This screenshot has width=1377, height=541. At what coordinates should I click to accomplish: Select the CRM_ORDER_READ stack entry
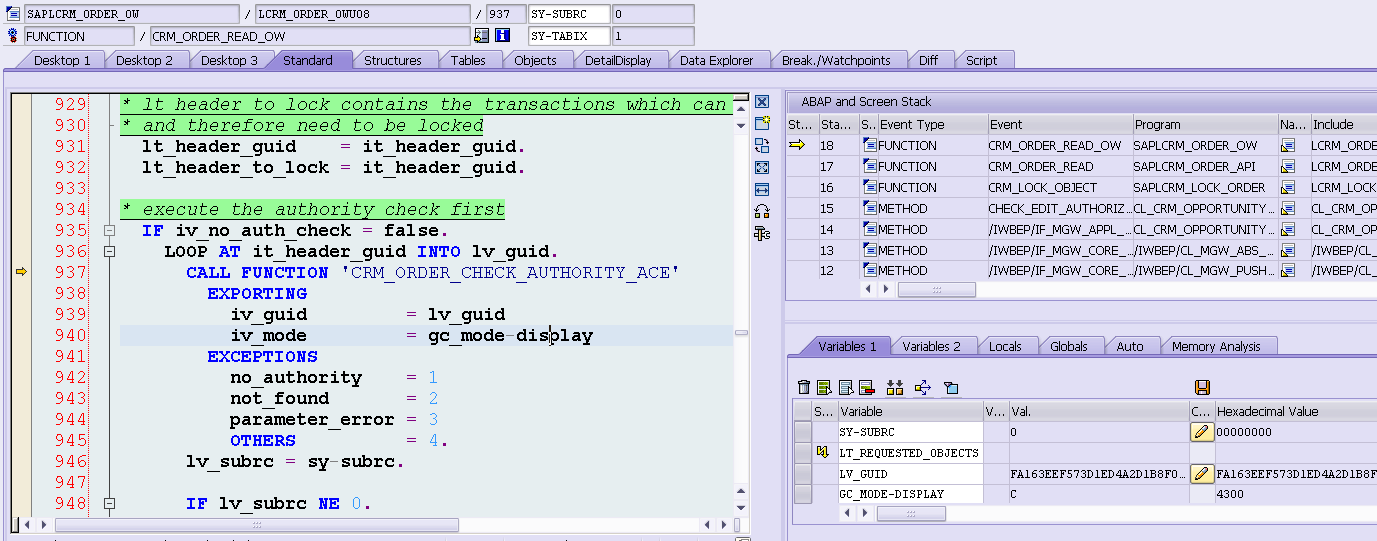1040,167
